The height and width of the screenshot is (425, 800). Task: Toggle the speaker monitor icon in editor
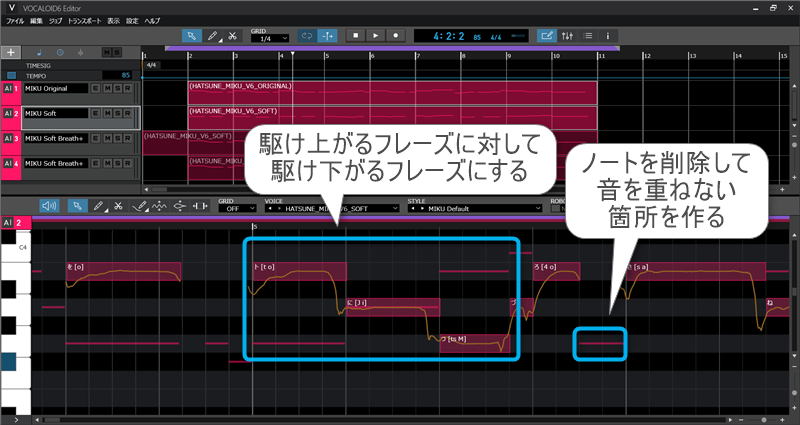click(x=49, y=206)
